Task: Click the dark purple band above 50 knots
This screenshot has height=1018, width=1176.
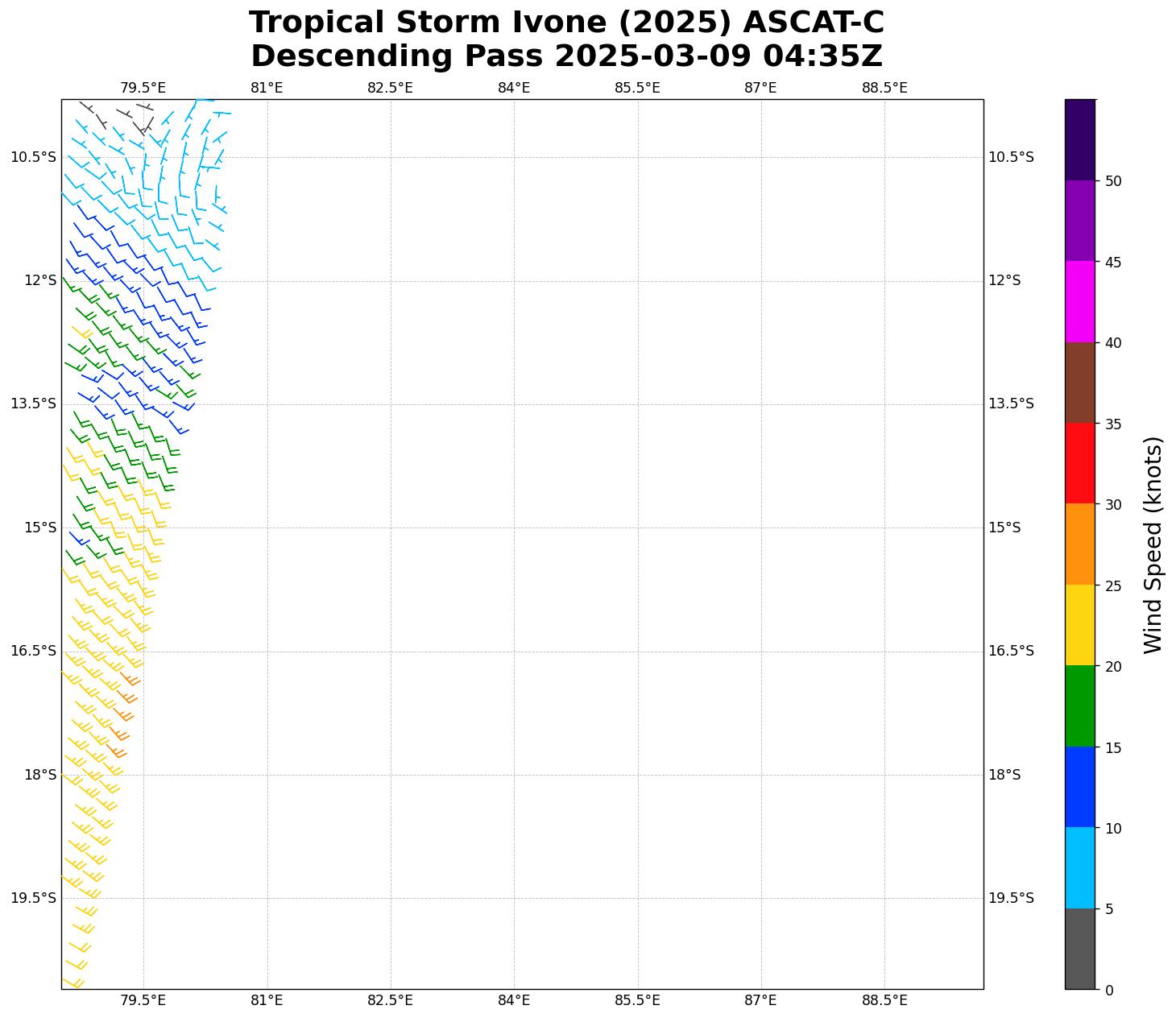Action: pos(1079,139)
